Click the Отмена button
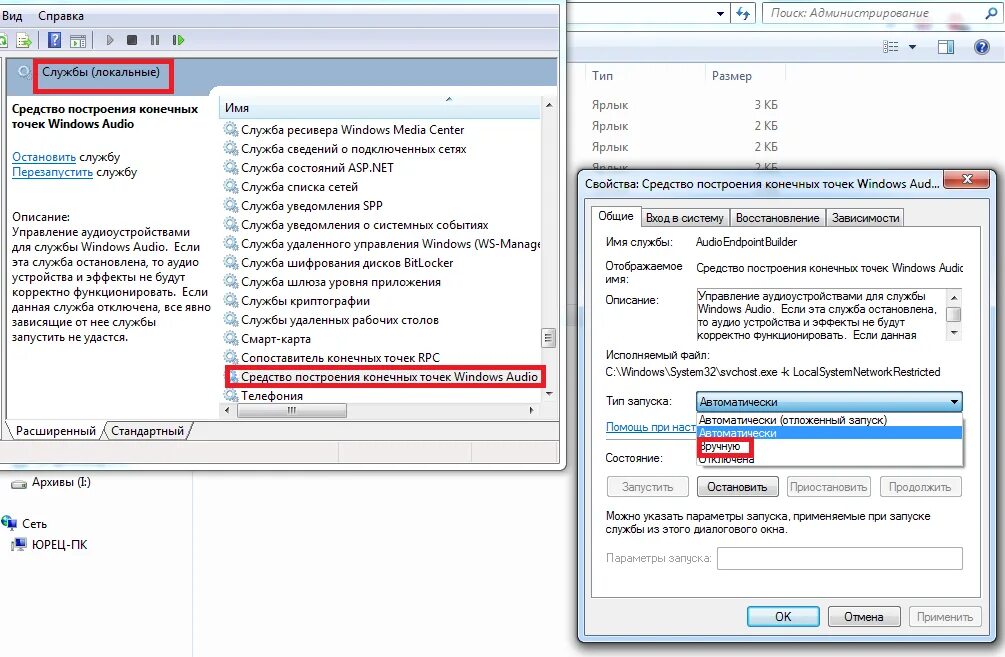Image resolution: width=1005 pixels, height=657 pixels. pyautogui.click(x=863, y=617)
